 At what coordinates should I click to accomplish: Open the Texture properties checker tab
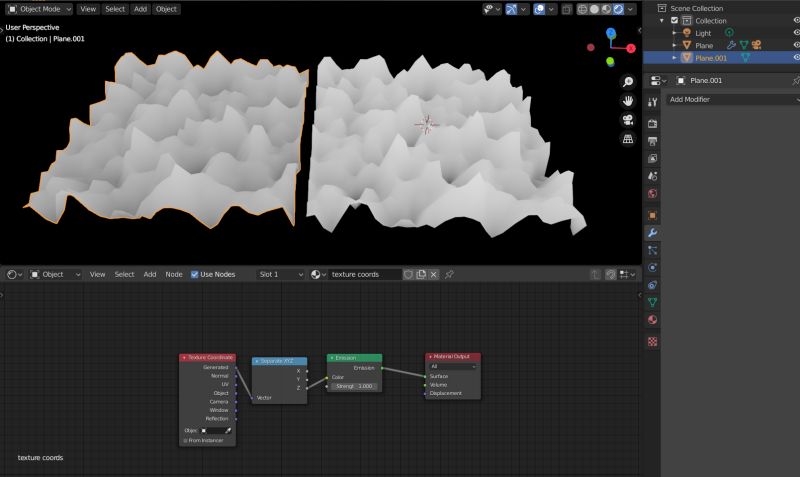[x=653, y=342]
